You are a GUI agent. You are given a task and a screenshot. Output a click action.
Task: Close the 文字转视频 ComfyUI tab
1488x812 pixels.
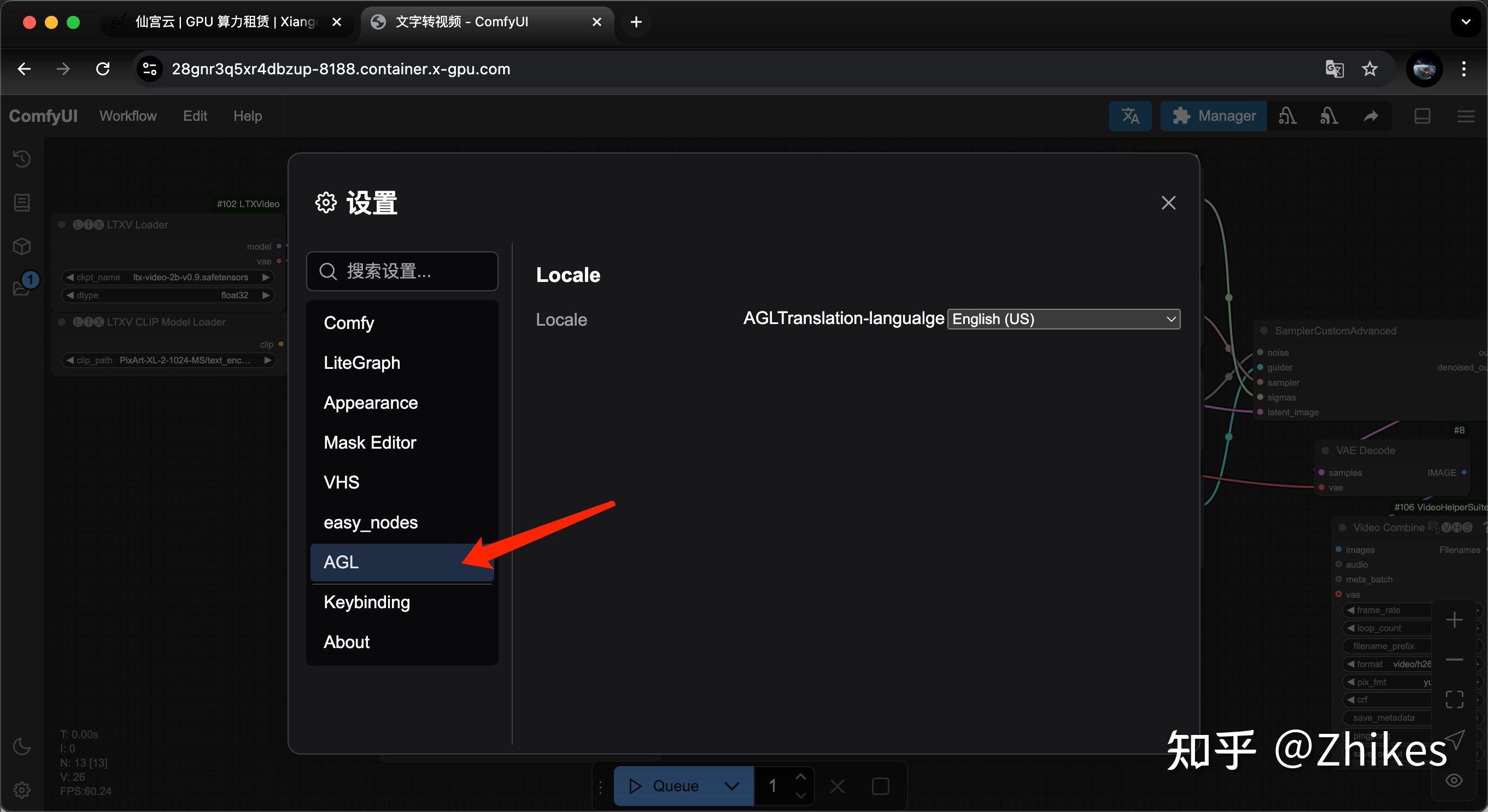597,22
